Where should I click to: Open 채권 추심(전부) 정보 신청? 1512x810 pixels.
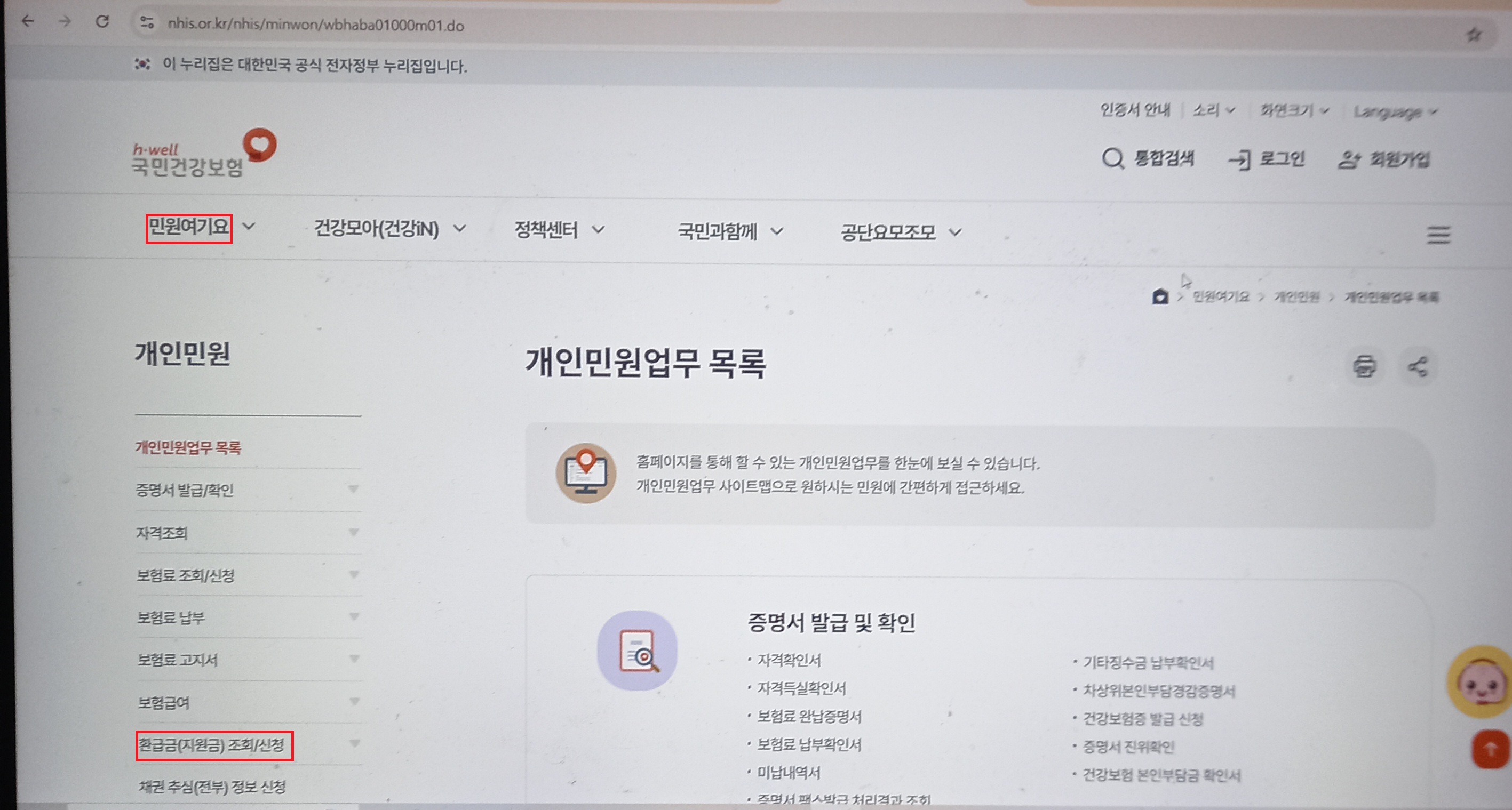[x=212, y=787]
